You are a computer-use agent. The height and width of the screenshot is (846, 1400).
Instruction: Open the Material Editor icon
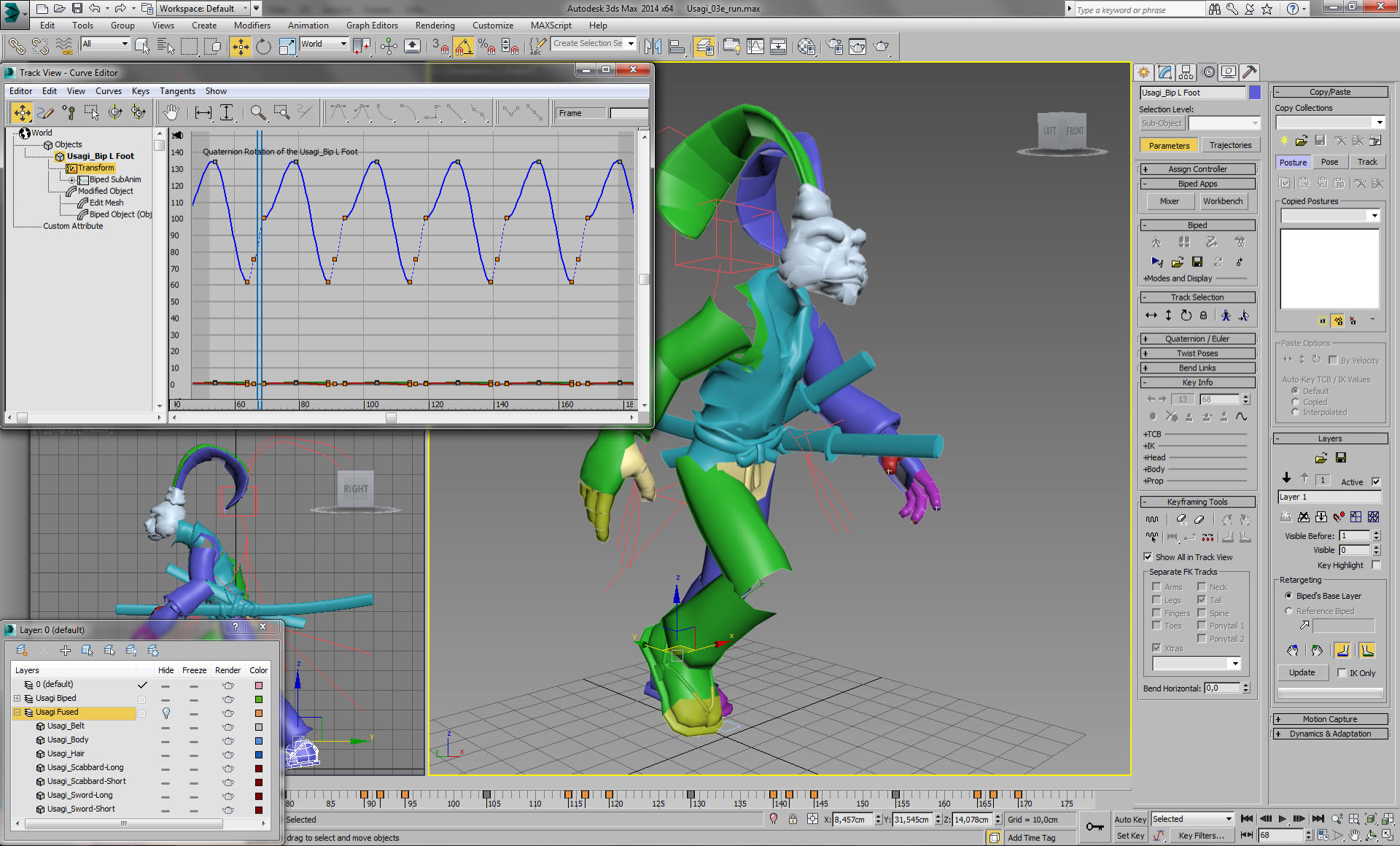pos(806,47)
